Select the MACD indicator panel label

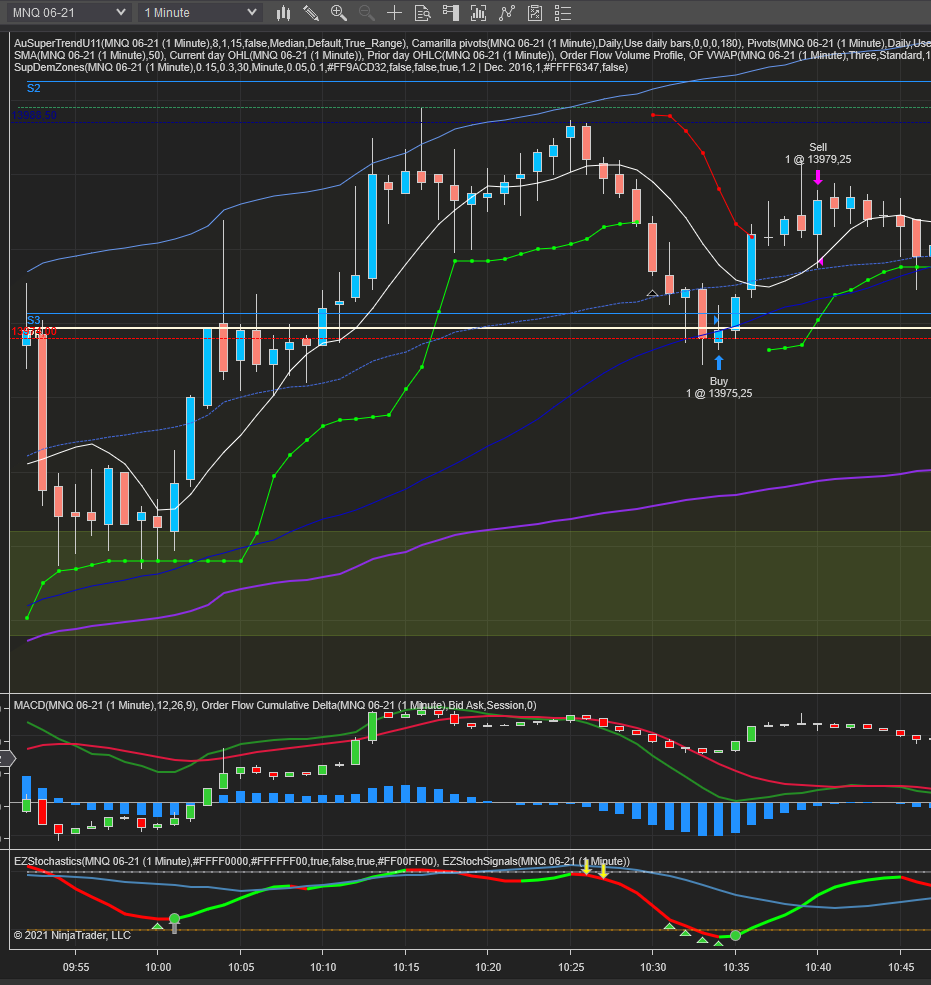(x=104, y=705)
